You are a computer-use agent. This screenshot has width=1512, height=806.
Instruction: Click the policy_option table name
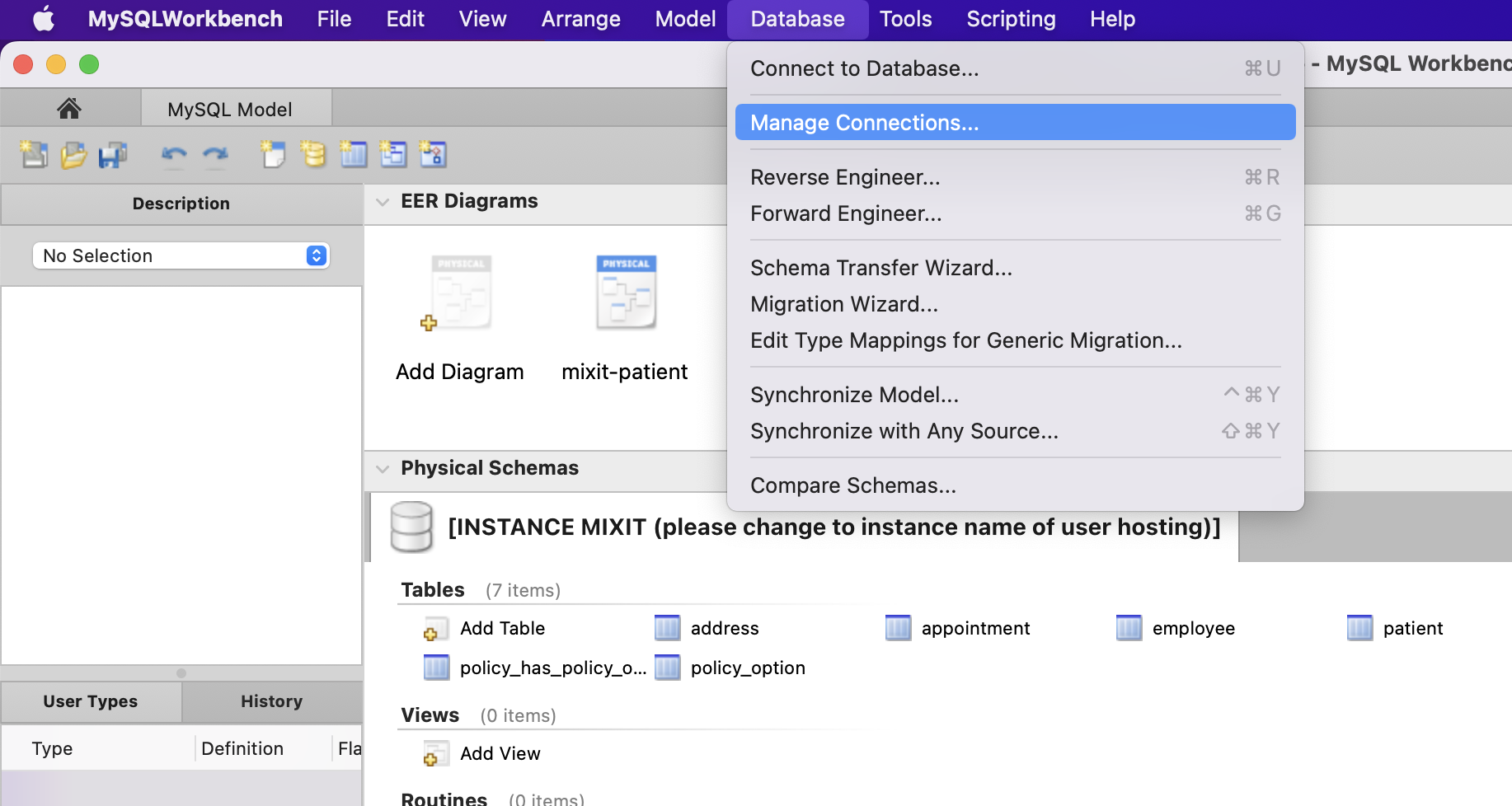coord(748,668)
